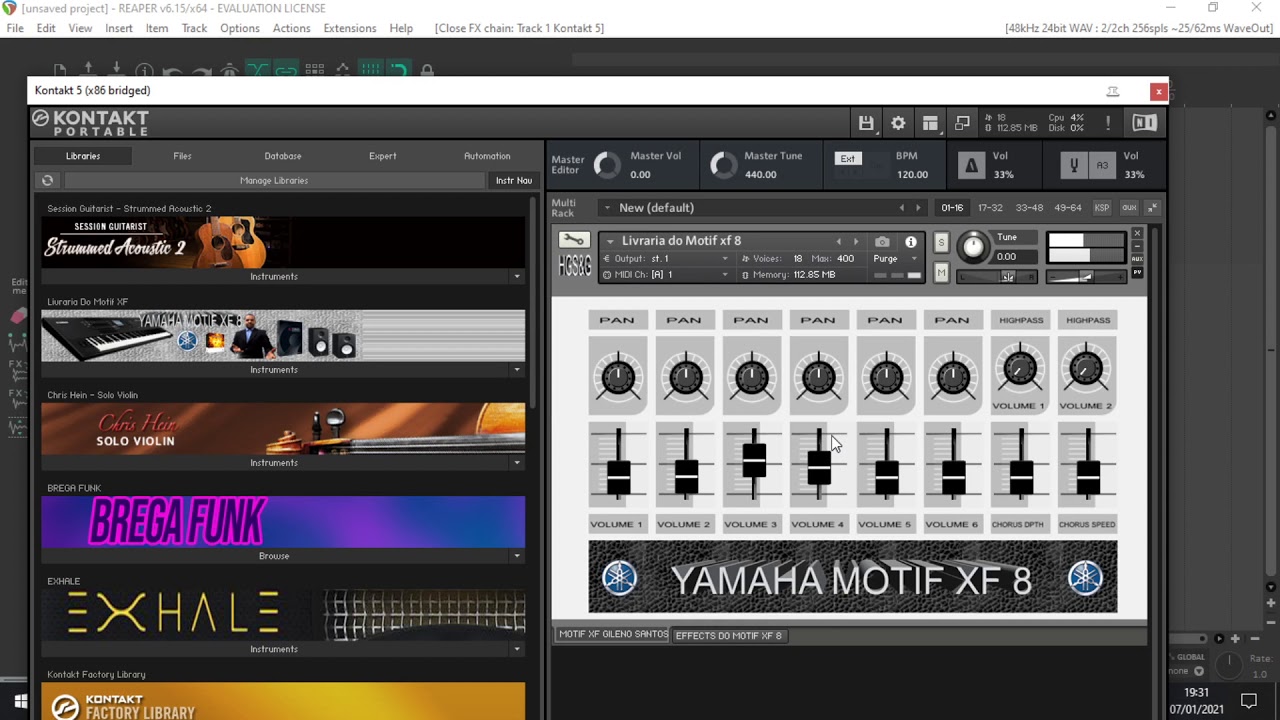Image resolution: width=1280 pixels, height=720 pixels.
Task: Expand BREGA FUNK Browse dropdown
Action: (517, 556)
